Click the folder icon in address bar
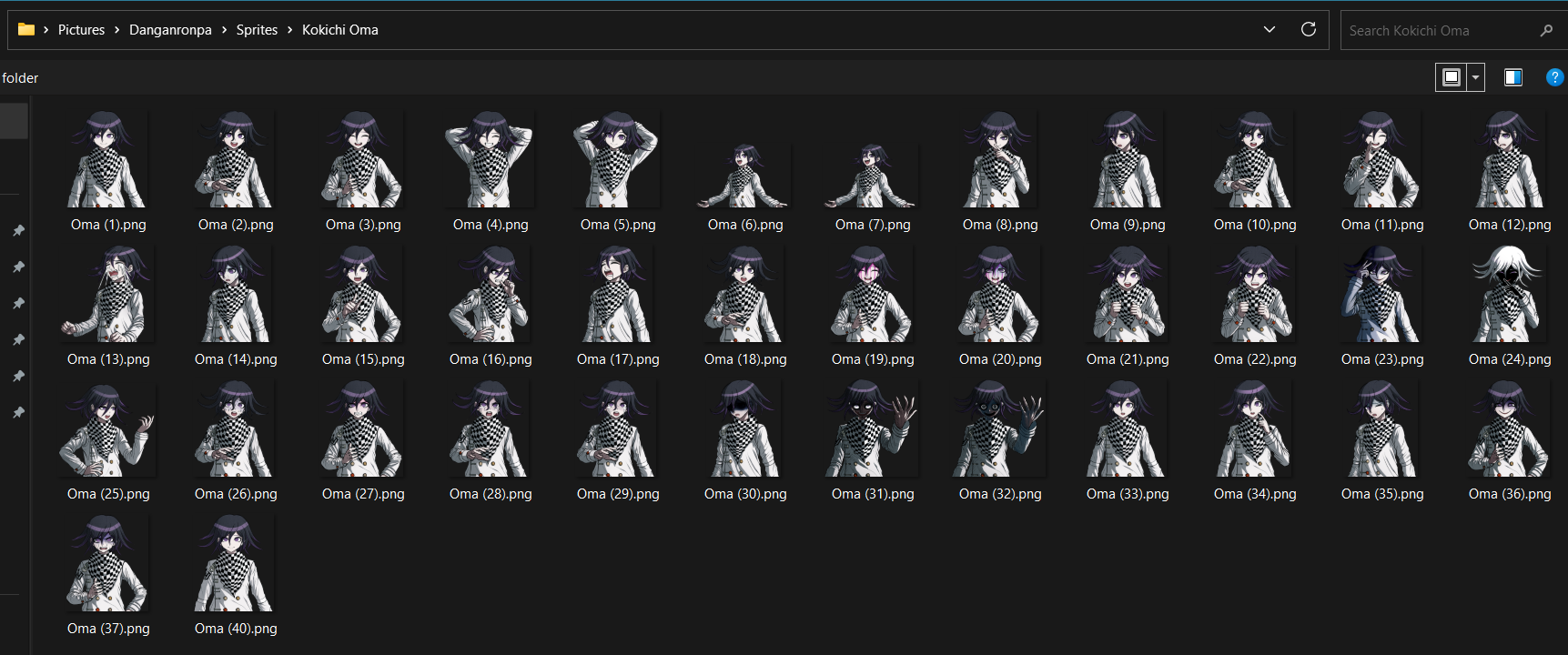Viewport: 1568px width, 655px height. point(26,30)
